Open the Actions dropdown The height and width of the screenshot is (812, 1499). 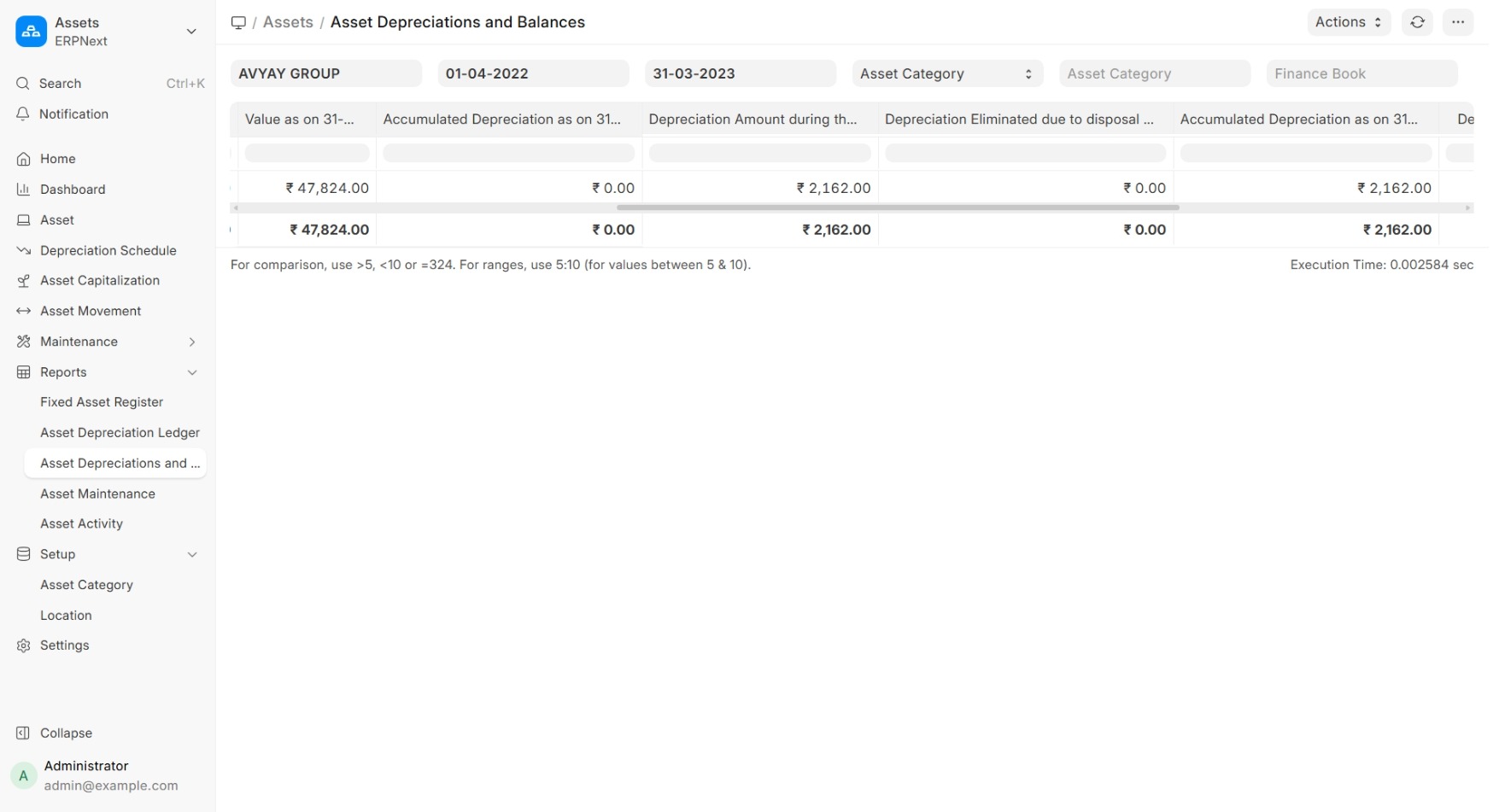click(1348, 22)
